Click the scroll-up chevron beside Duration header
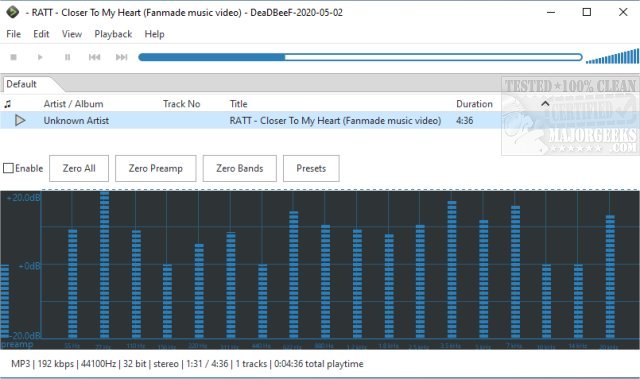This screenshot has width=640, height=379. tap(545, 104)
